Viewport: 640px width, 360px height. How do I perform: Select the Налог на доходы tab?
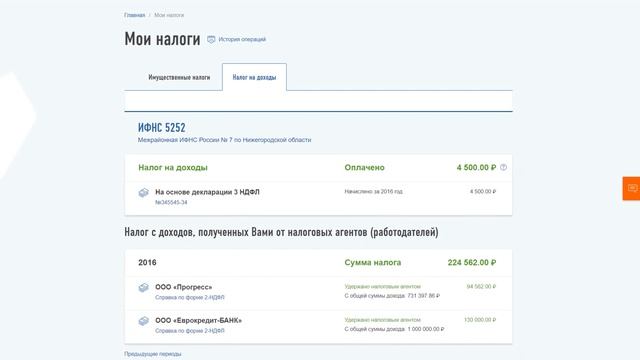click(254, 77)
